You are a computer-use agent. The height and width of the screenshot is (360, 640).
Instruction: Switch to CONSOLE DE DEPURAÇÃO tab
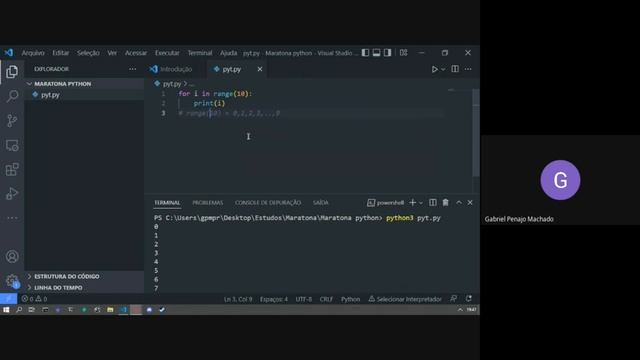coord(268,203)
